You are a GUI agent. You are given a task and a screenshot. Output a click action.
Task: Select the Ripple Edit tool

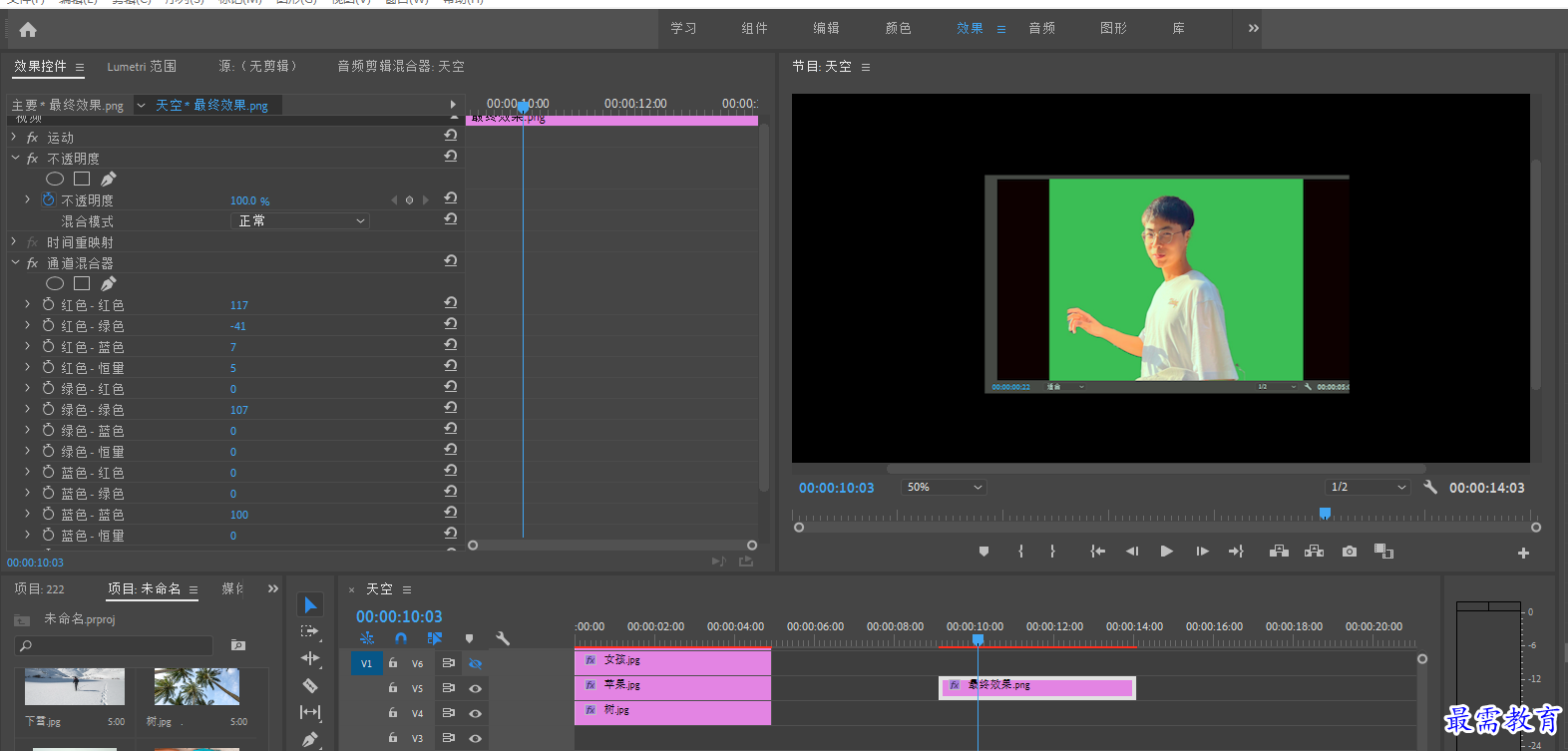tap(310, 658)
